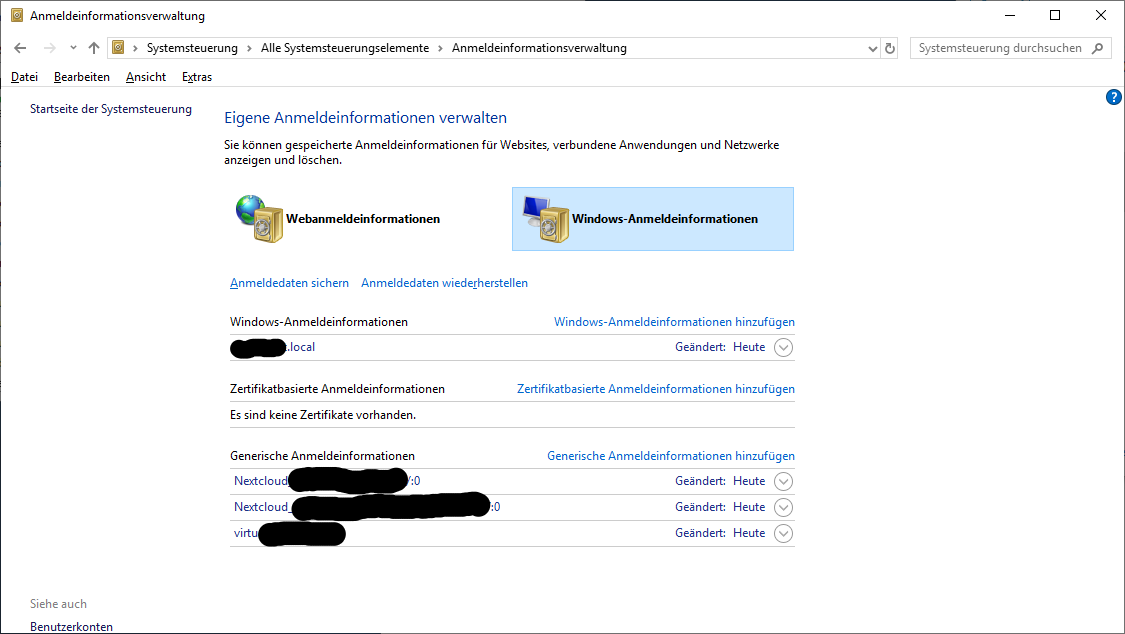This screenshot has width=1125, height=634.
Task: Click Anmeldedaten sichern link
Action: [289, 283]
